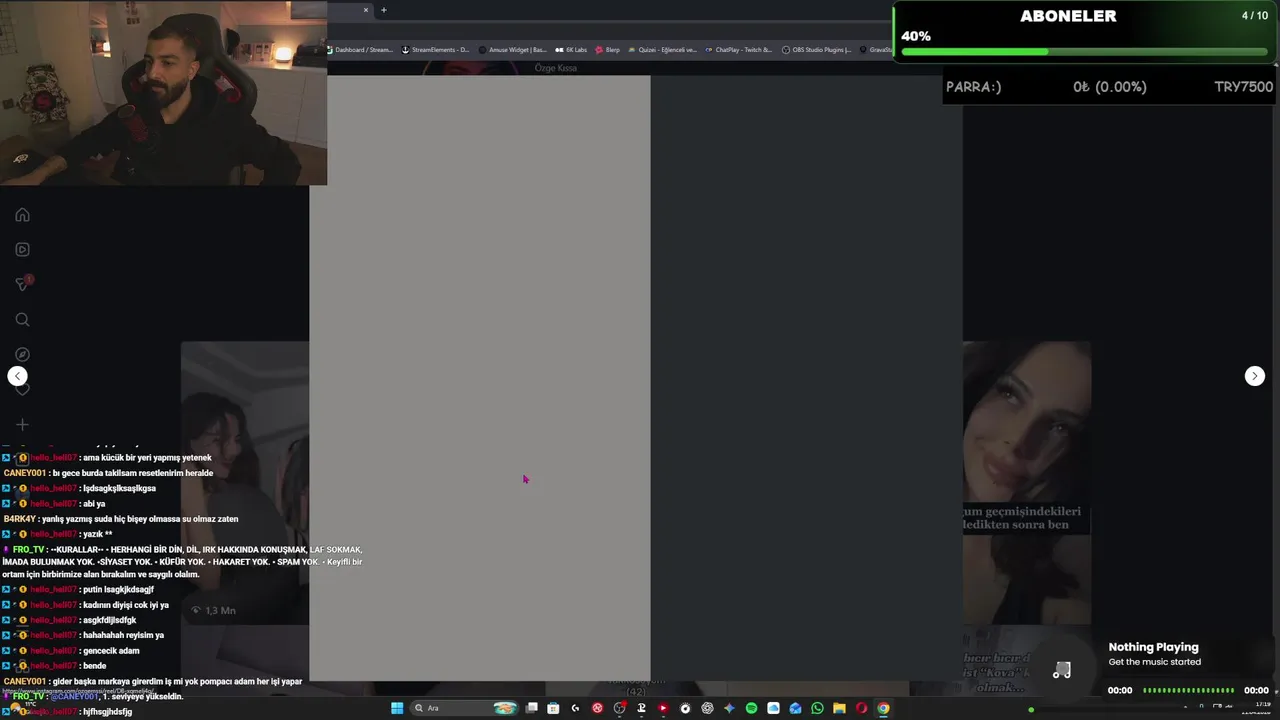Viewport: 1280px width, 720px height.
Task: Open Dashboard / Stream bookmark
Action: pos(359,50)
